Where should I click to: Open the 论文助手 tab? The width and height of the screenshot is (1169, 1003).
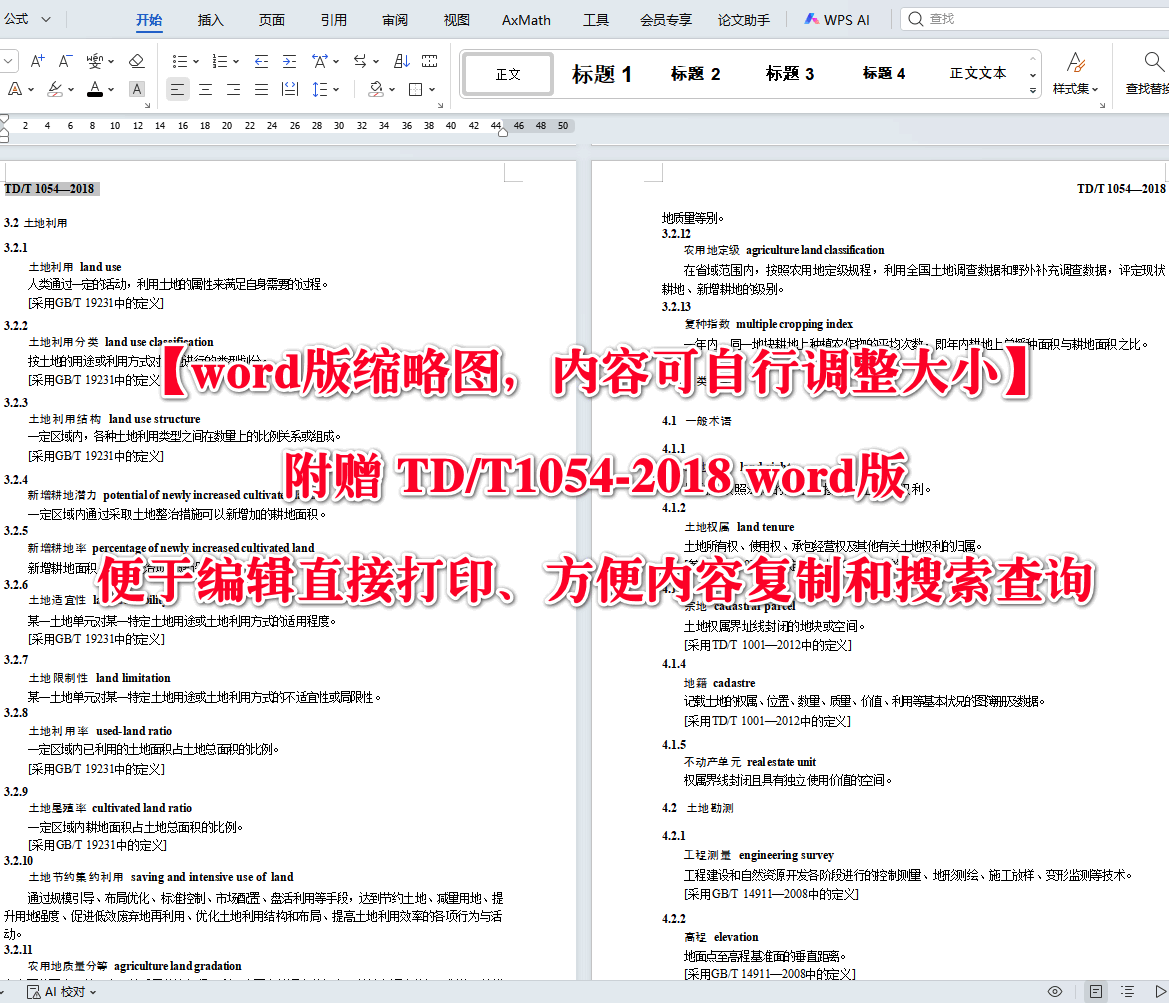[x=743, y=20]
